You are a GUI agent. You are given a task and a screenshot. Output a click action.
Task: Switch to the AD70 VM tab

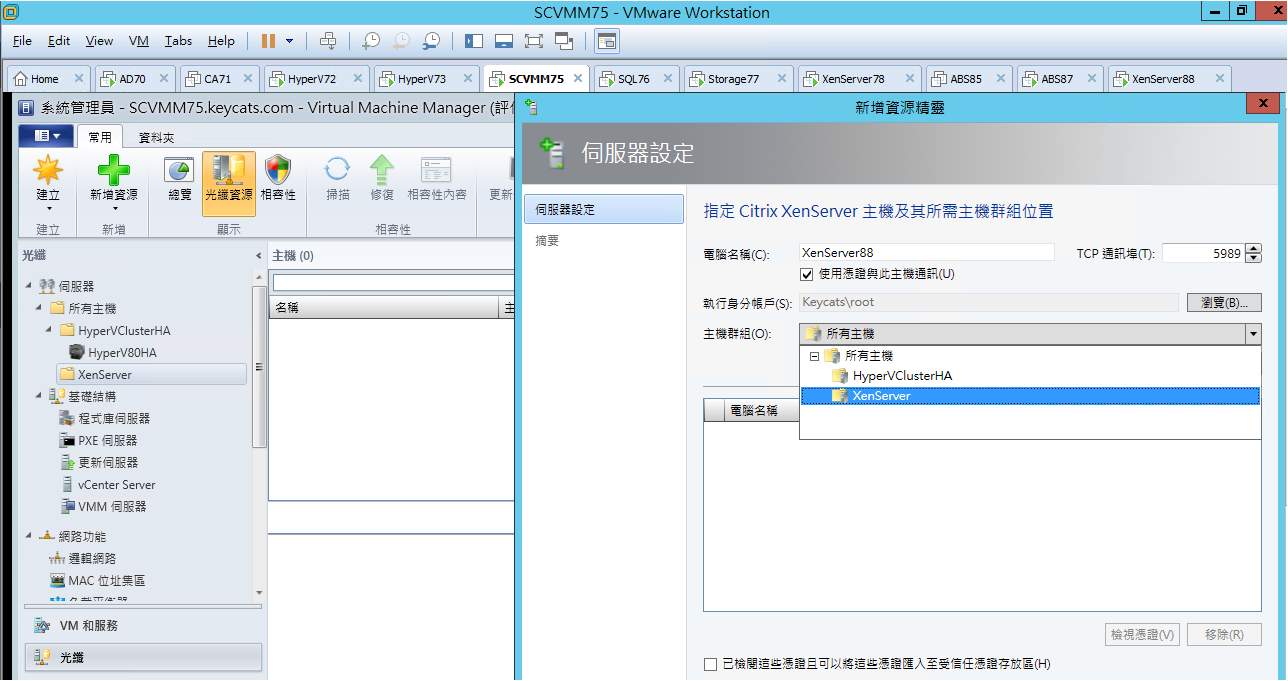click(132, 79)
